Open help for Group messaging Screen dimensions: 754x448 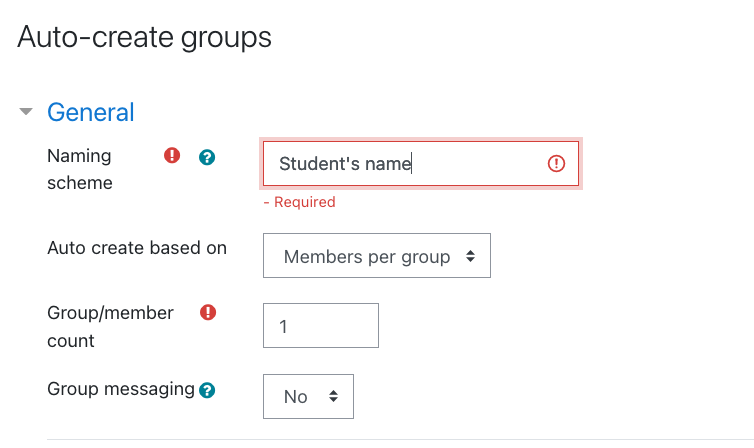click(x=207, y=390)
